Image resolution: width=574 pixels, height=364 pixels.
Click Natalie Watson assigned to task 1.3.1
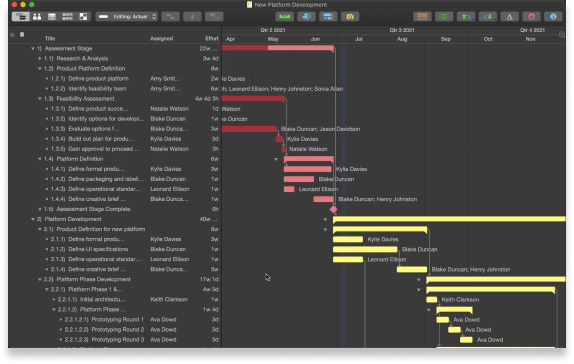click(x=169, y=109)
